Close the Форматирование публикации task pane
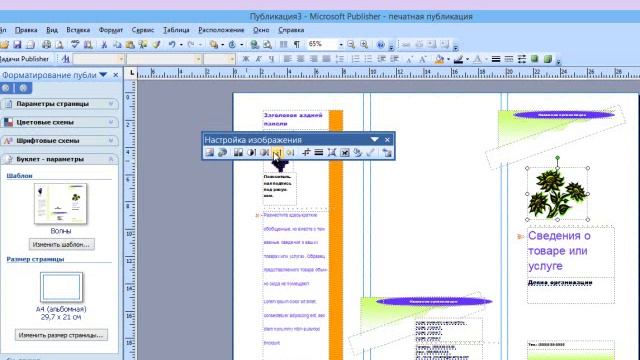This screenshot has height=360, width=640. (x=116, y=75)
